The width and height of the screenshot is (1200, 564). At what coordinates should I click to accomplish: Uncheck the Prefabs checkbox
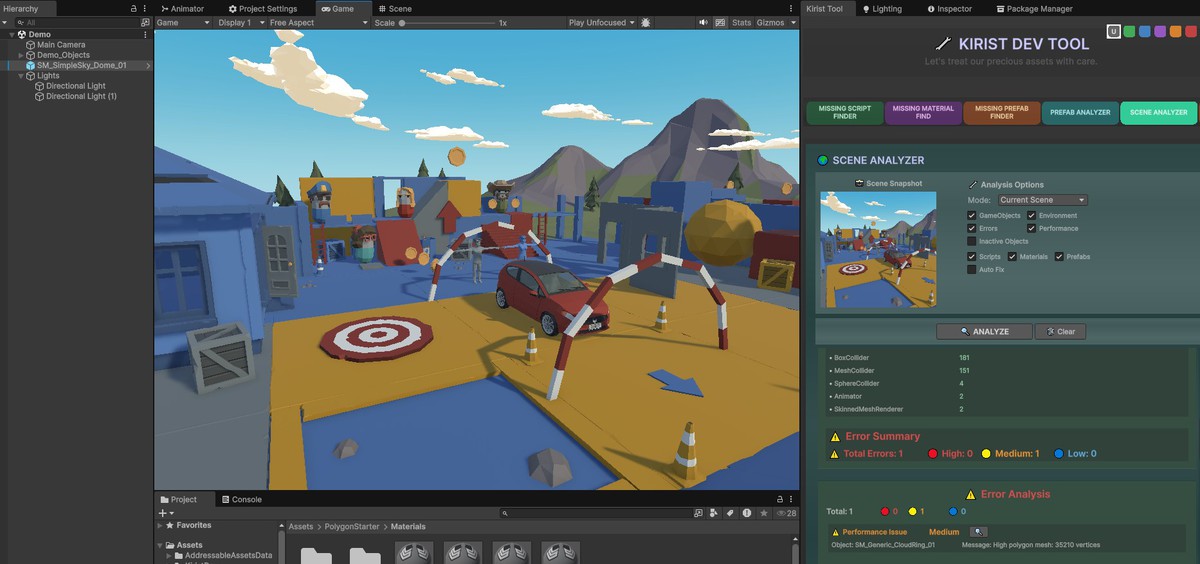click(1059, 257)
